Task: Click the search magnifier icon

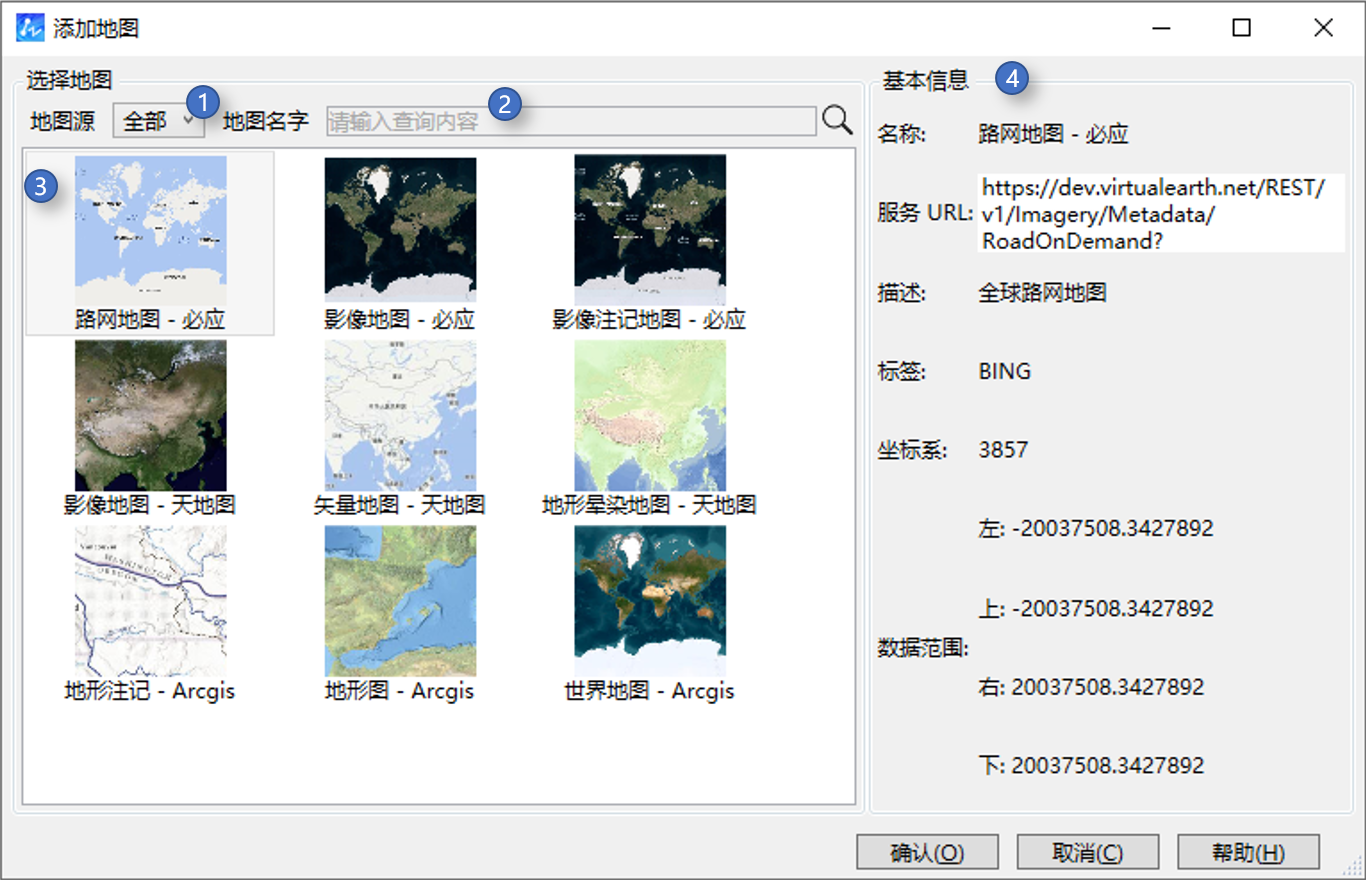Action: point(836,120)
